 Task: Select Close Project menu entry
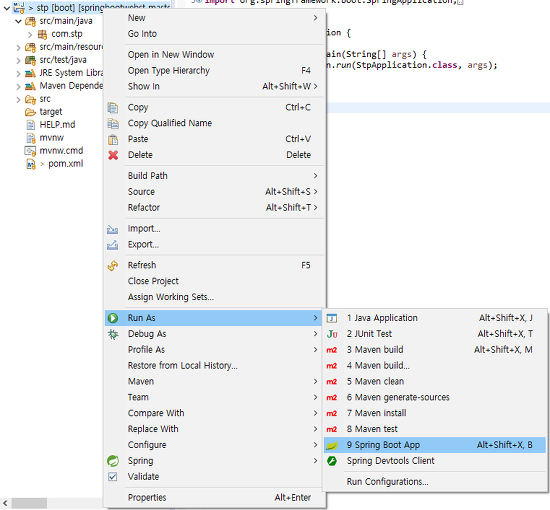coord(215,281)
